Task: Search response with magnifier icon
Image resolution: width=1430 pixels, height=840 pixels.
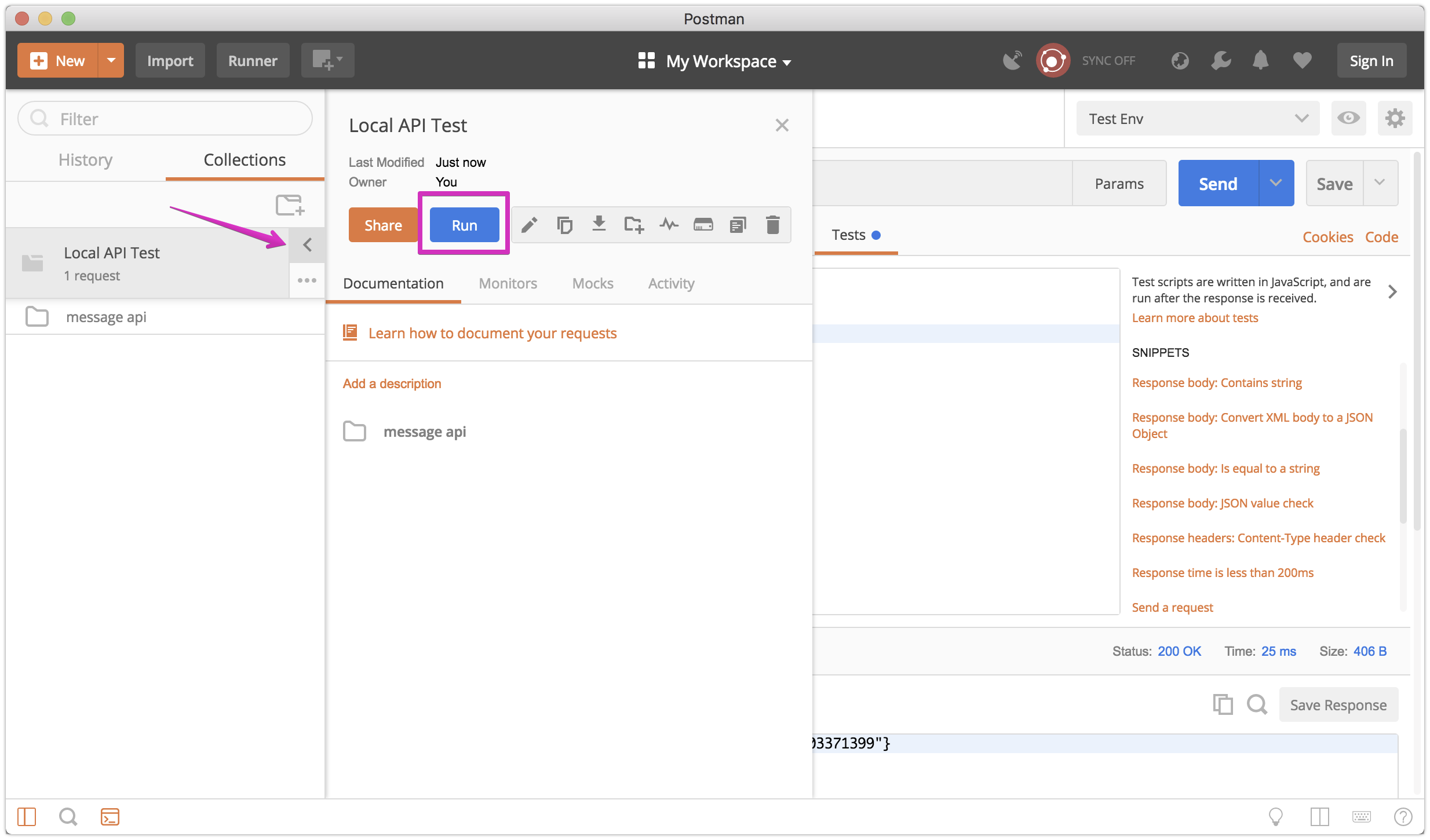Action: click(x=1257, y=704)
